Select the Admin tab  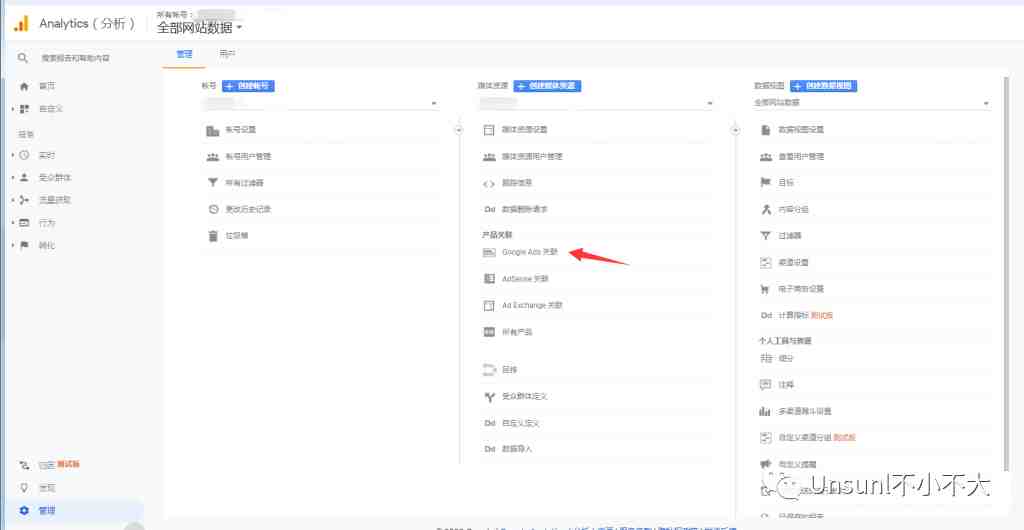[185, 54]
